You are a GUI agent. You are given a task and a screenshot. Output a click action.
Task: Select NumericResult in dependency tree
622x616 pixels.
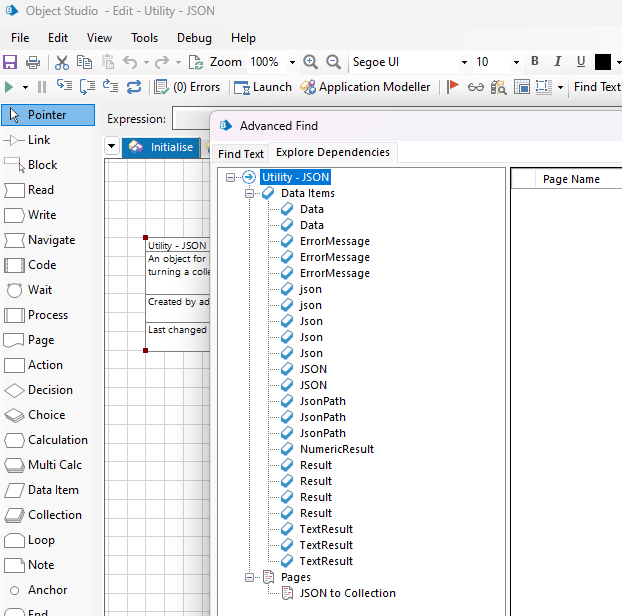point(337,449)
